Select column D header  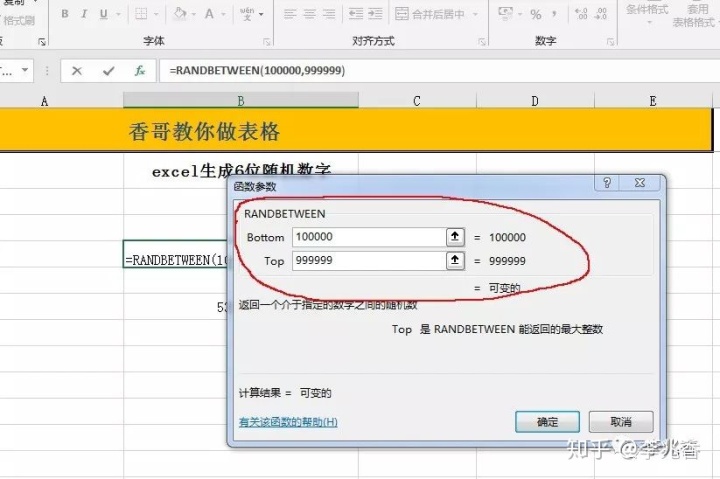click(535, 101)
